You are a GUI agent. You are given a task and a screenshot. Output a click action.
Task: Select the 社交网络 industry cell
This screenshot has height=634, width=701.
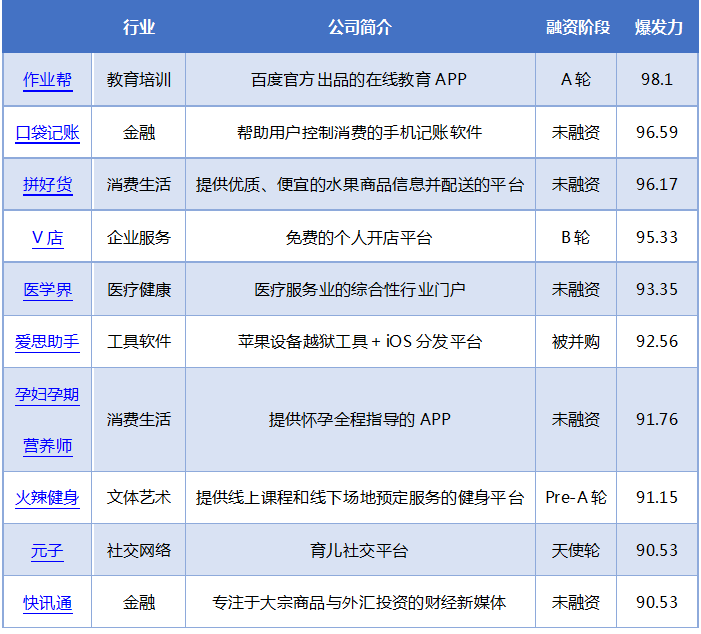click(x=139, y=550)
